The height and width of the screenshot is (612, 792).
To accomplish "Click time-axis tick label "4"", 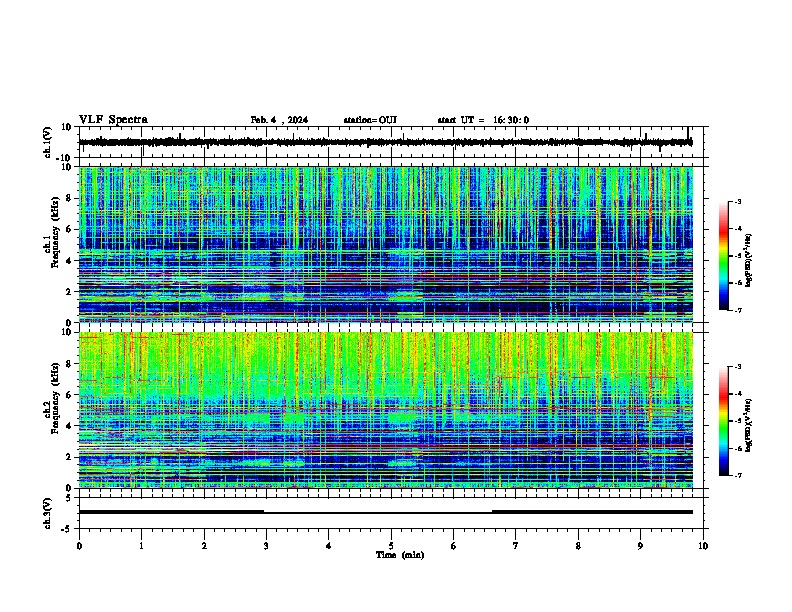I will click(329, 546).
